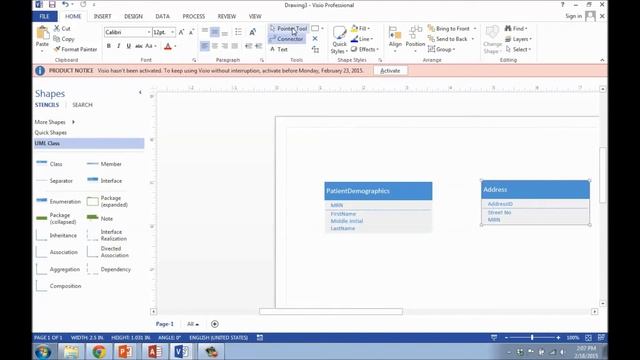
Task: Select the Connector tool
Action: [287, 39]
